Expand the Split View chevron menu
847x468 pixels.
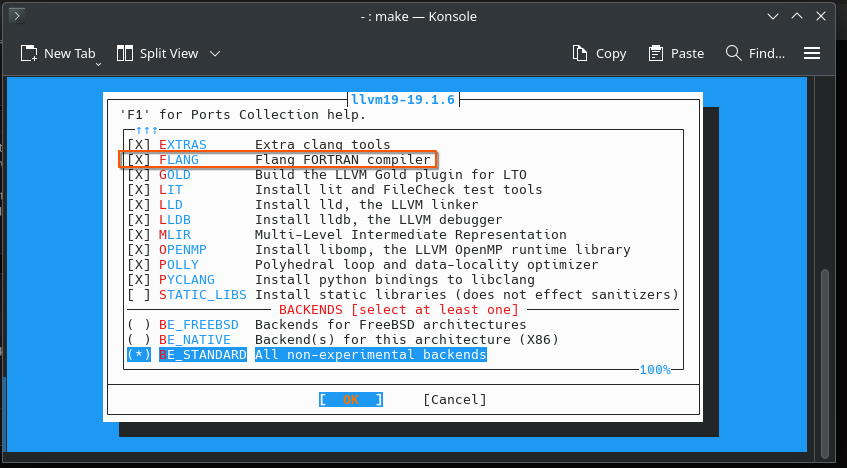[x=215, y=53]
